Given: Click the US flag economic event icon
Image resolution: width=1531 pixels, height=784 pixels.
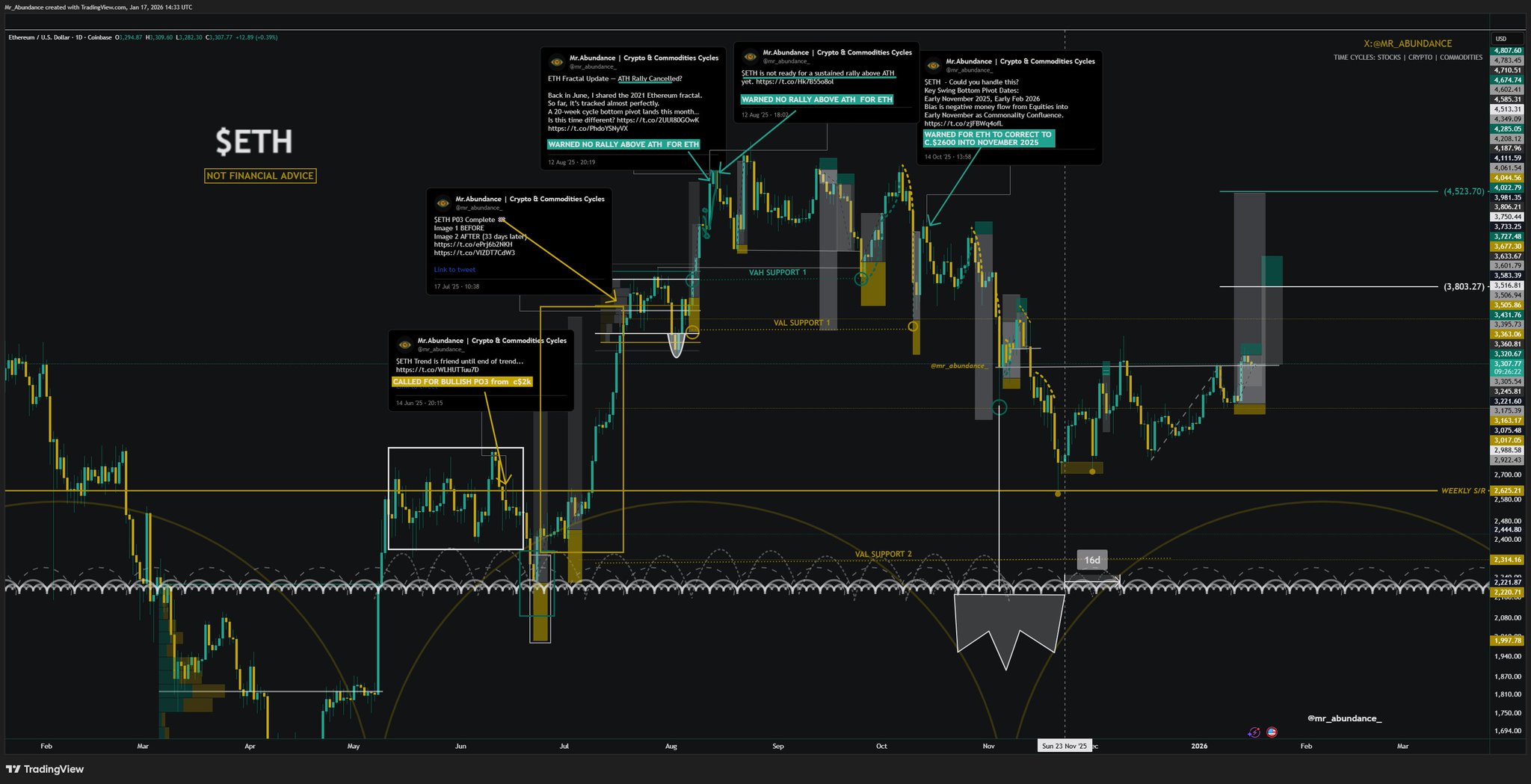Looking at the screenshot, I should [x=1272, y=732].
